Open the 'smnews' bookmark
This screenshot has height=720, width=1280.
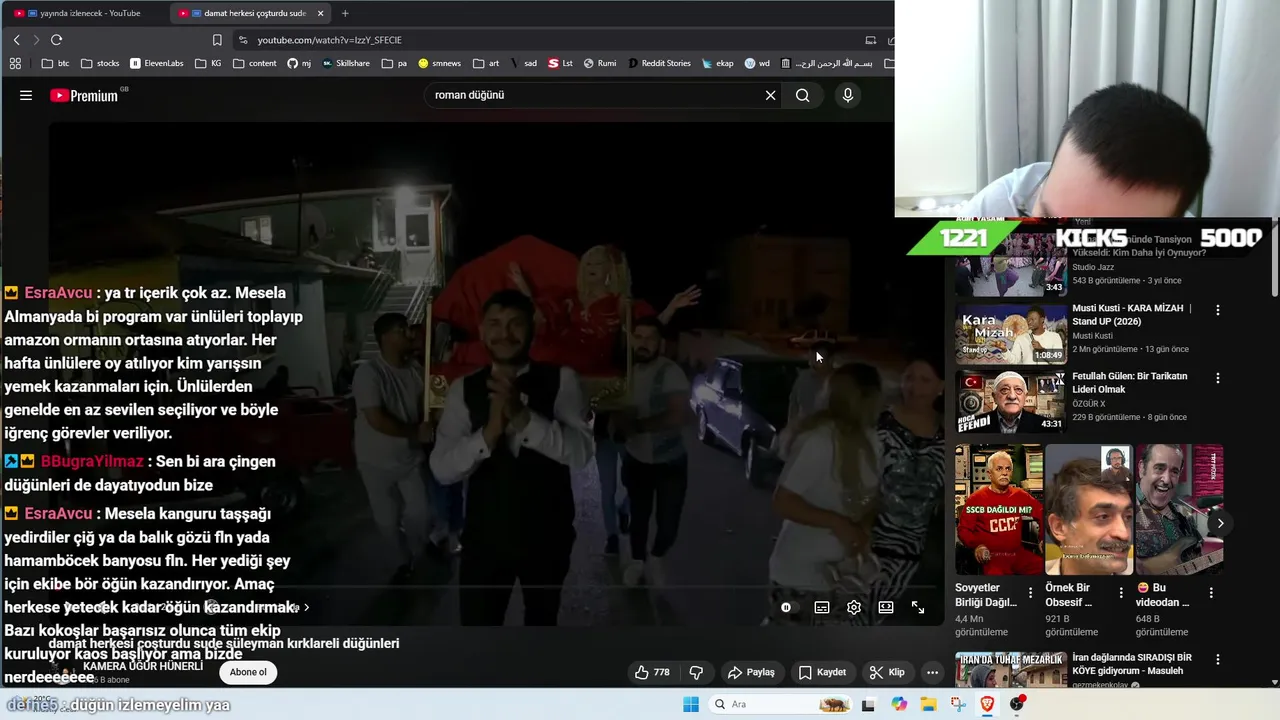click(x=440, y=63)
